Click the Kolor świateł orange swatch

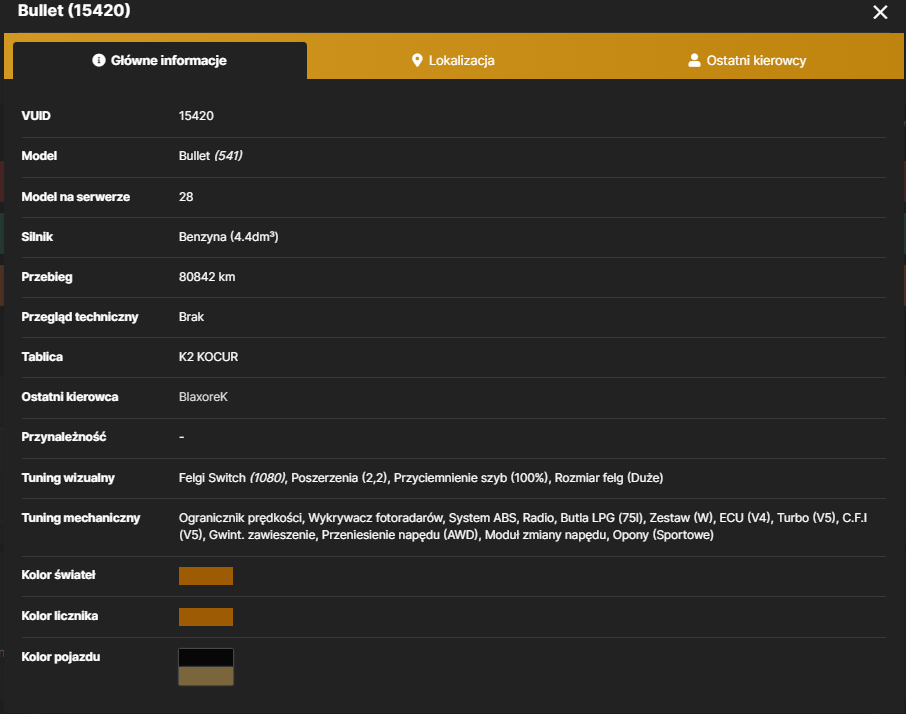206,576
